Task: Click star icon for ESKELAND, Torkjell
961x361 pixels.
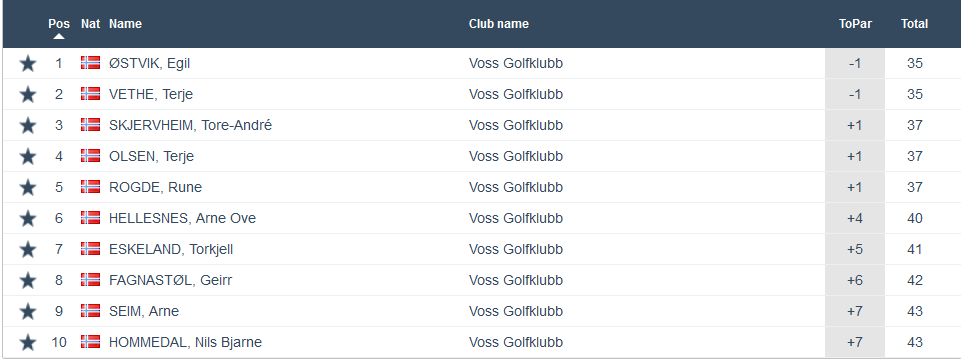Action: click(x=28, y=249)
